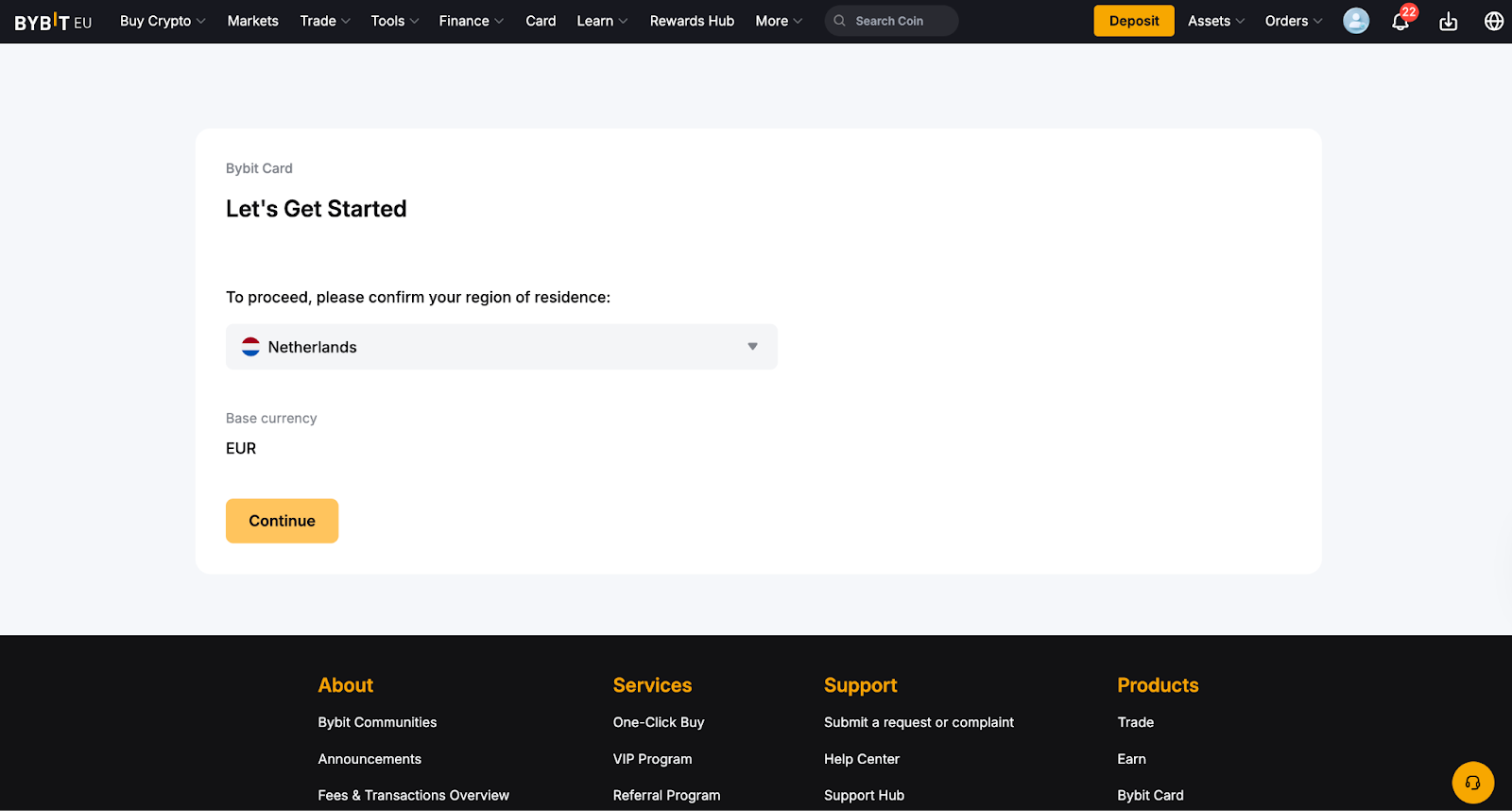Viewport: 1512px width, 811px height.
Task: Open VIP Program footer link
Action: (x=652, y=759)
